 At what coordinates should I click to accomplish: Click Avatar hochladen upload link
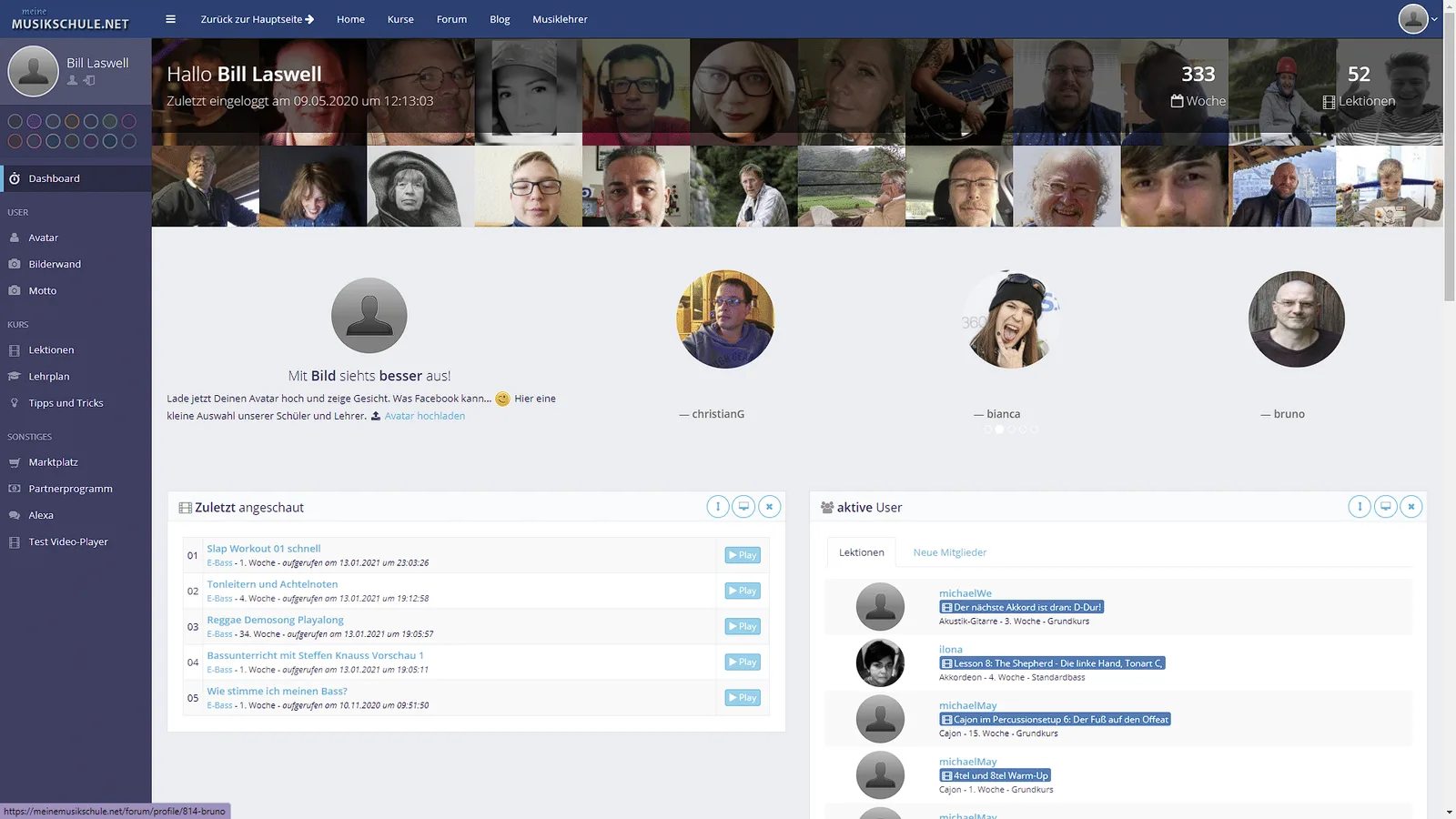(424, 416)
